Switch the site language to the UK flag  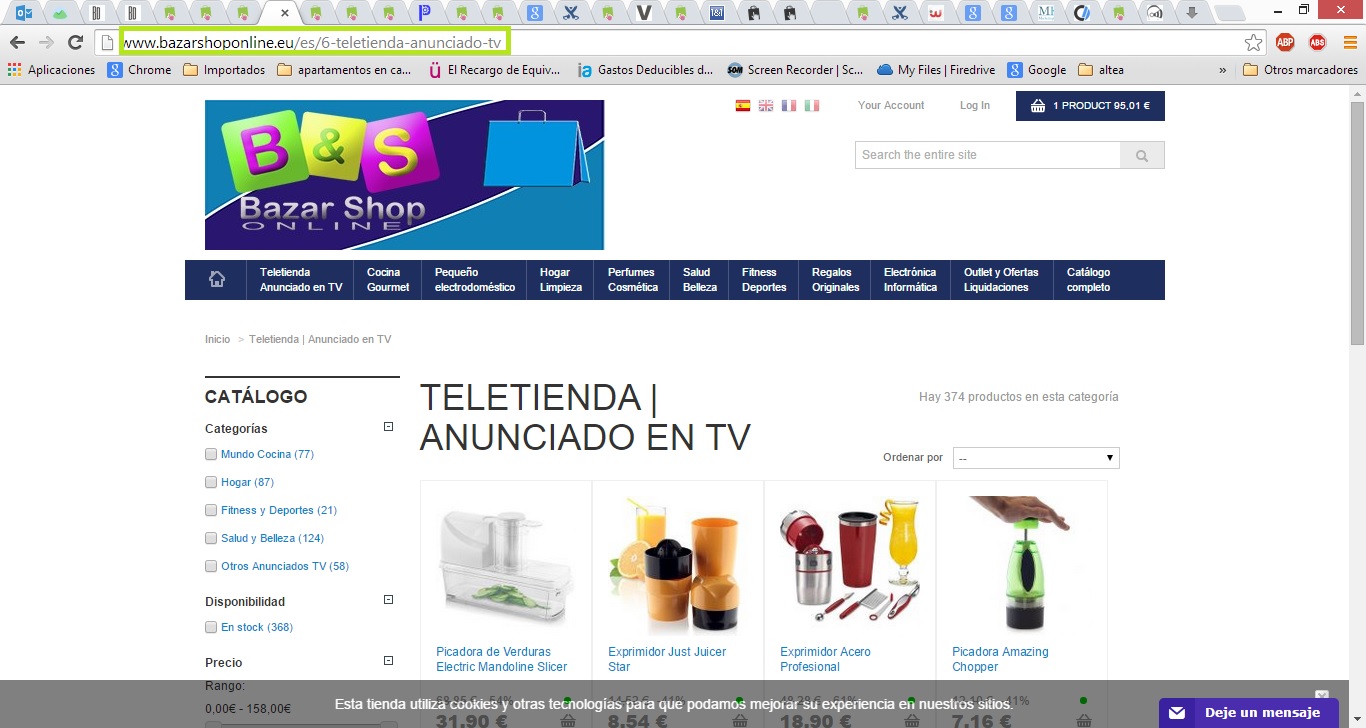(766, 105)
